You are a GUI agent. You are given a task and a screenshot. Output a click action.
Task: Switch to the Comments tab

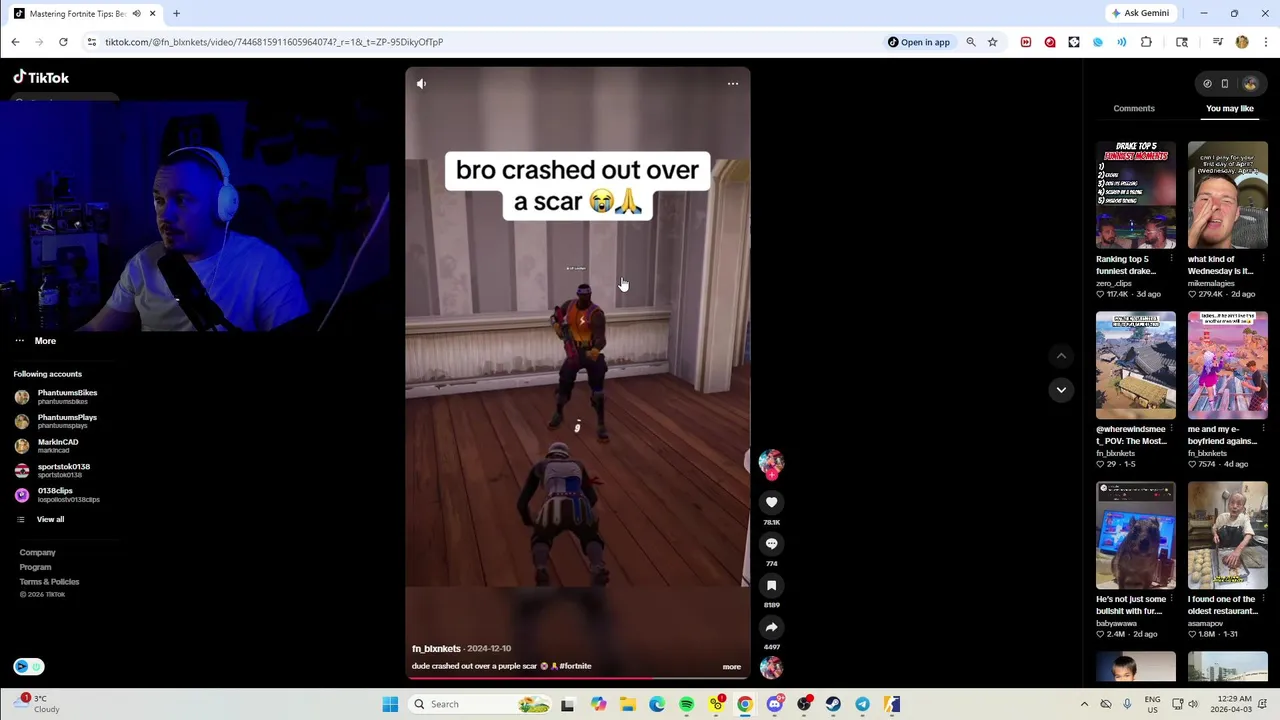1134,109
